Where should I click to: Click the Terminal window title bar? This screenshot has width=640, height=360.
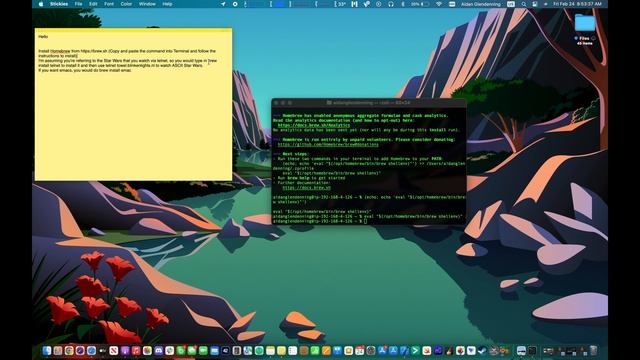369,103
